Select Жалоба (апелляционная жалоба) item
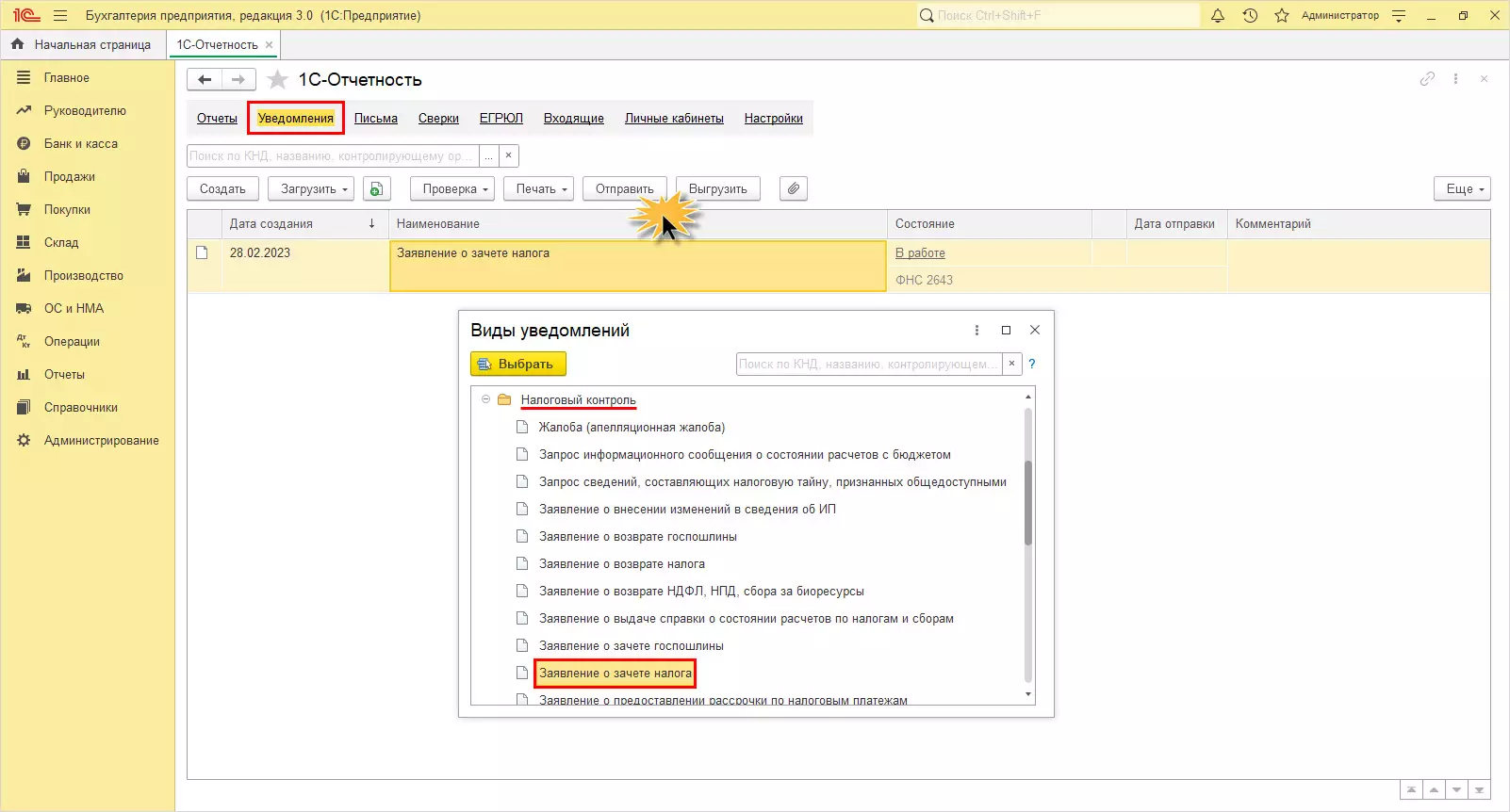The image size is (1510, 812). 632,428
